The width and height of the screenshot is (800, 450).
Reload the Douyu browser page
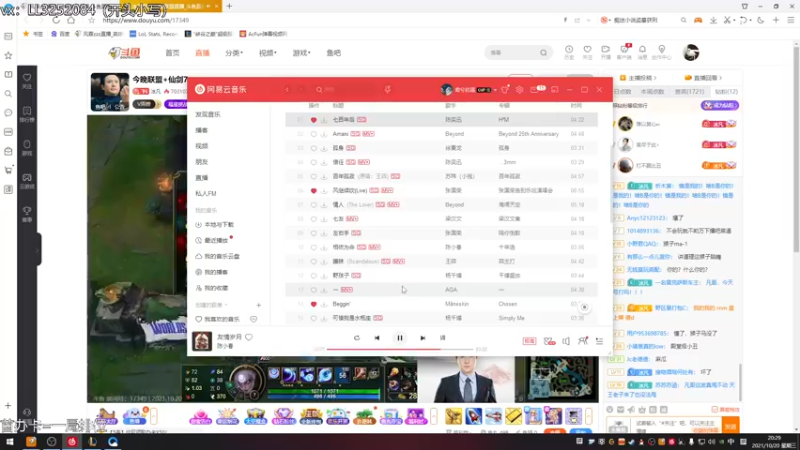click(56, 20)
